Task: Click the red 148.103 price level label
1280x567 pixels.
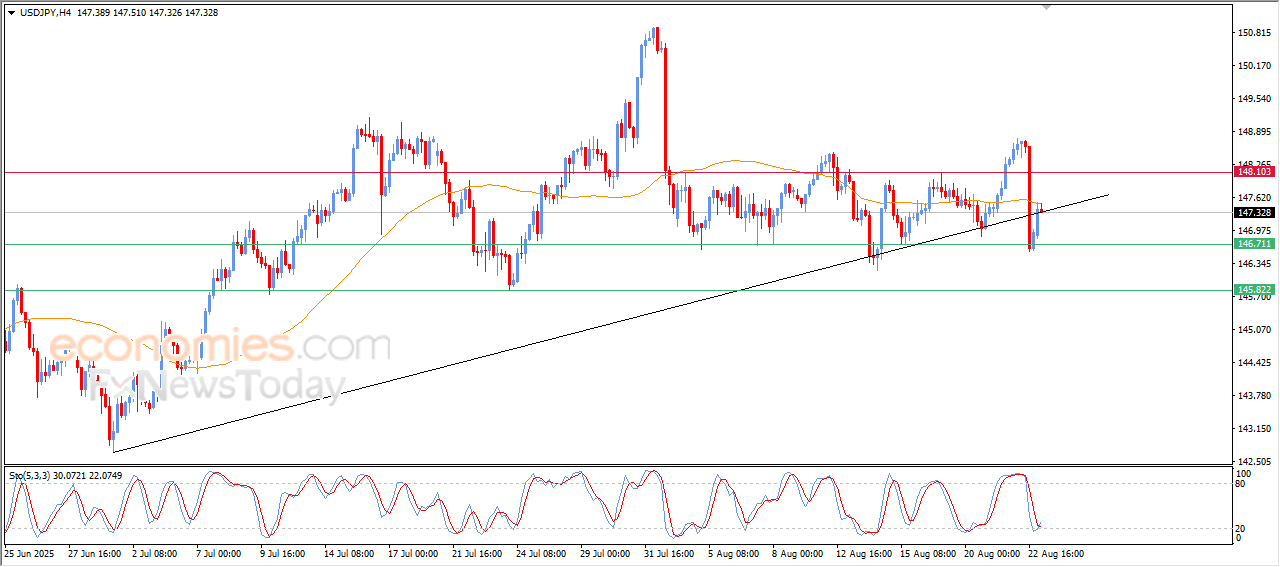Action: [1254, 172]
